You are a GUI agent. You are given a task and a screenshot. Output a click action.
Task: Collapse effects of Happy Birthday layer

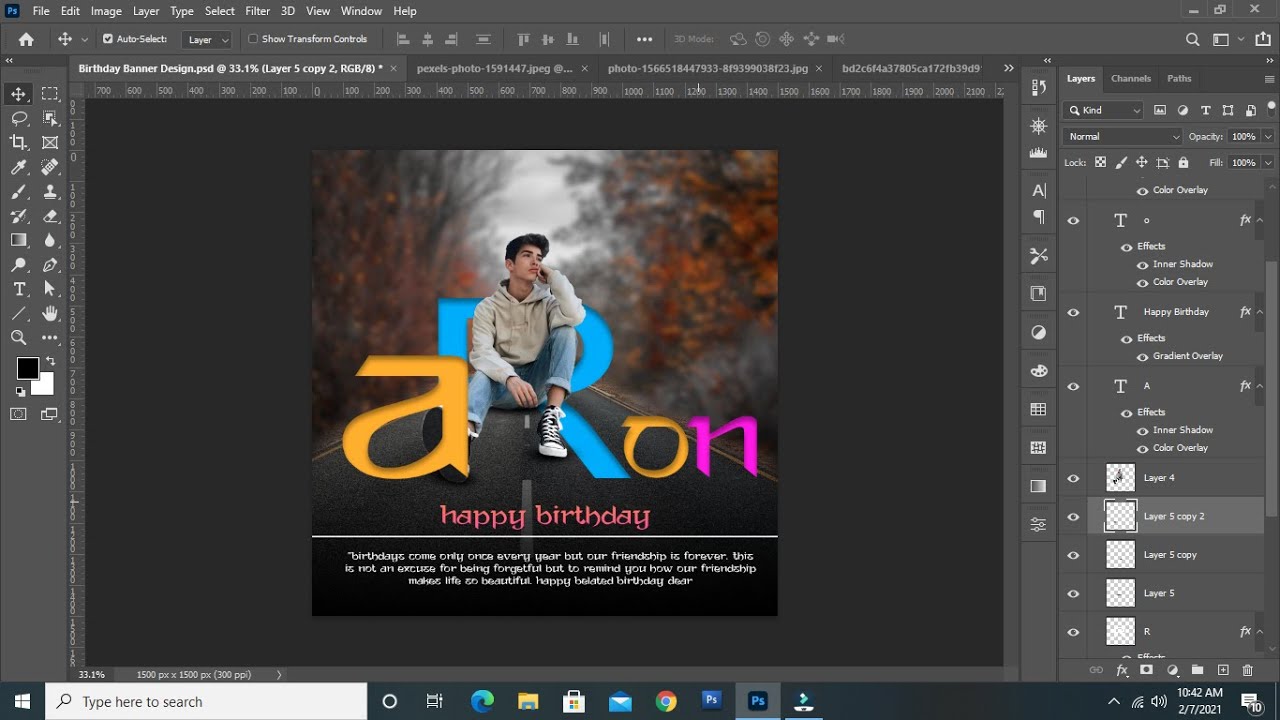[x=1259, y=312]
